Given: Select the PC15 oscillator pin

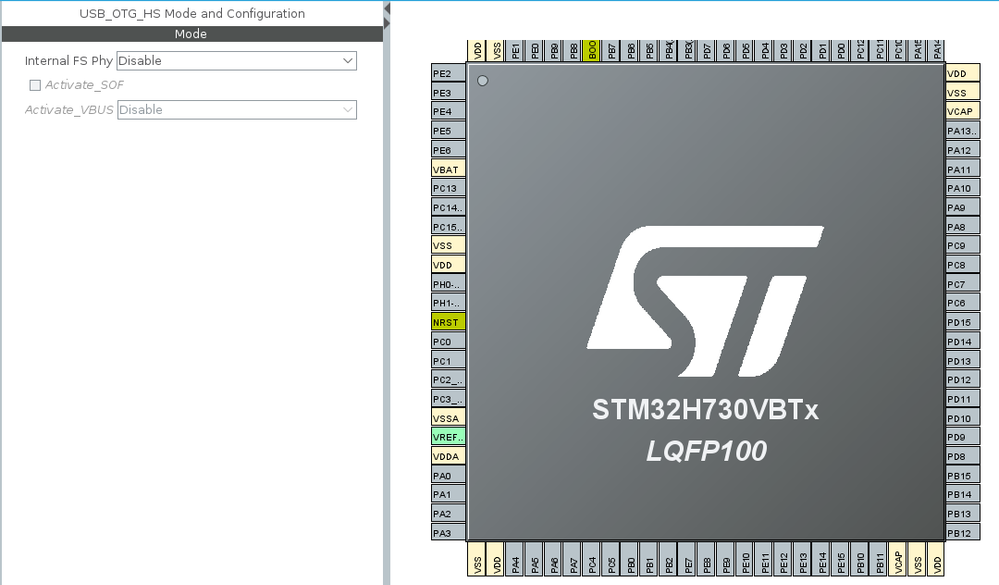Looking at the screenshot, I should pos(449,226).
